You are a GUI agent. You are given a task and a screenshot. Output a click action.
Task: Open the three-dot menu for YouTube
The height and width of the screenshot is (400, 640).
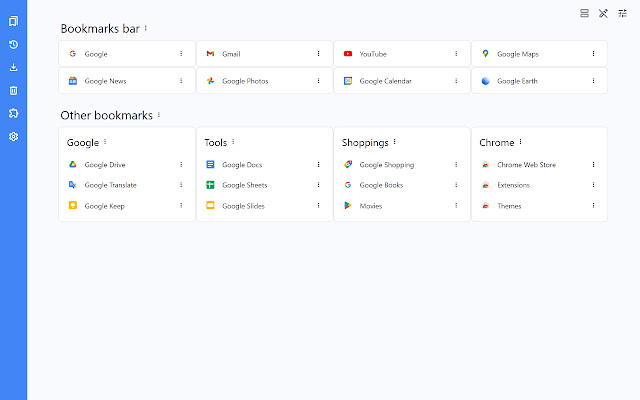pyautogui.click(x=456, y=53)
